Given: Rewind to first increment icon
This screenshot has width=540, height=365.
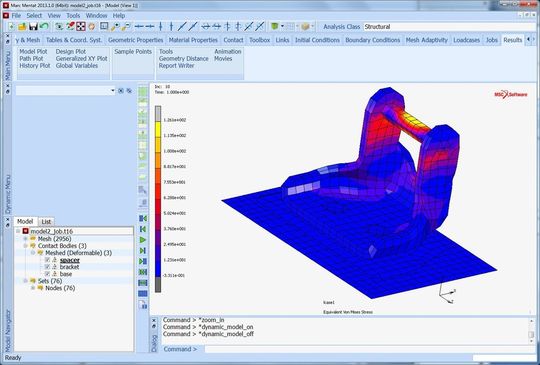Looking at the screenshot, I should (143, 218).
